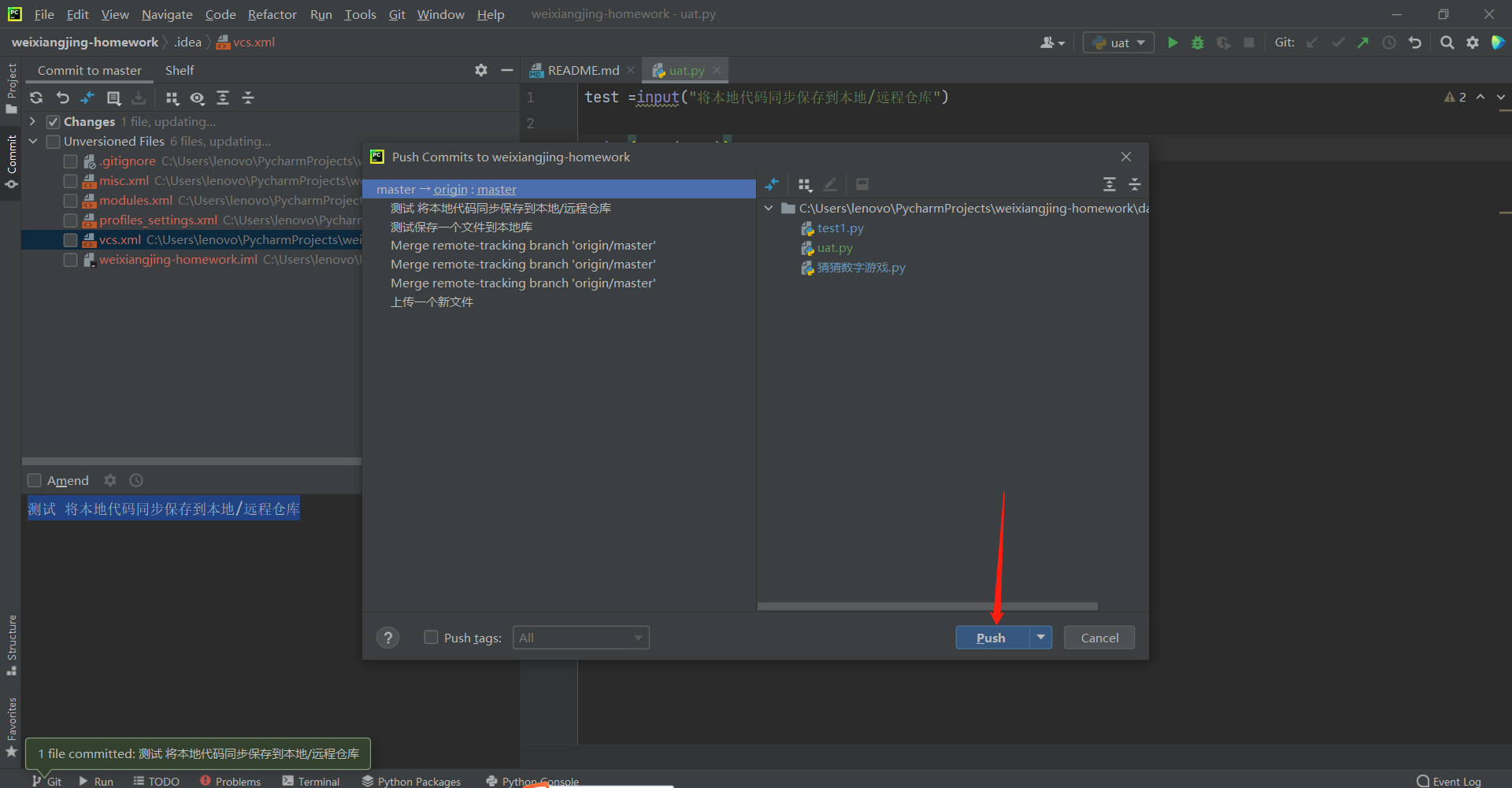Group By icon in Push dialog toolbar
This screenshot has height=788, width=1512.
805,184
